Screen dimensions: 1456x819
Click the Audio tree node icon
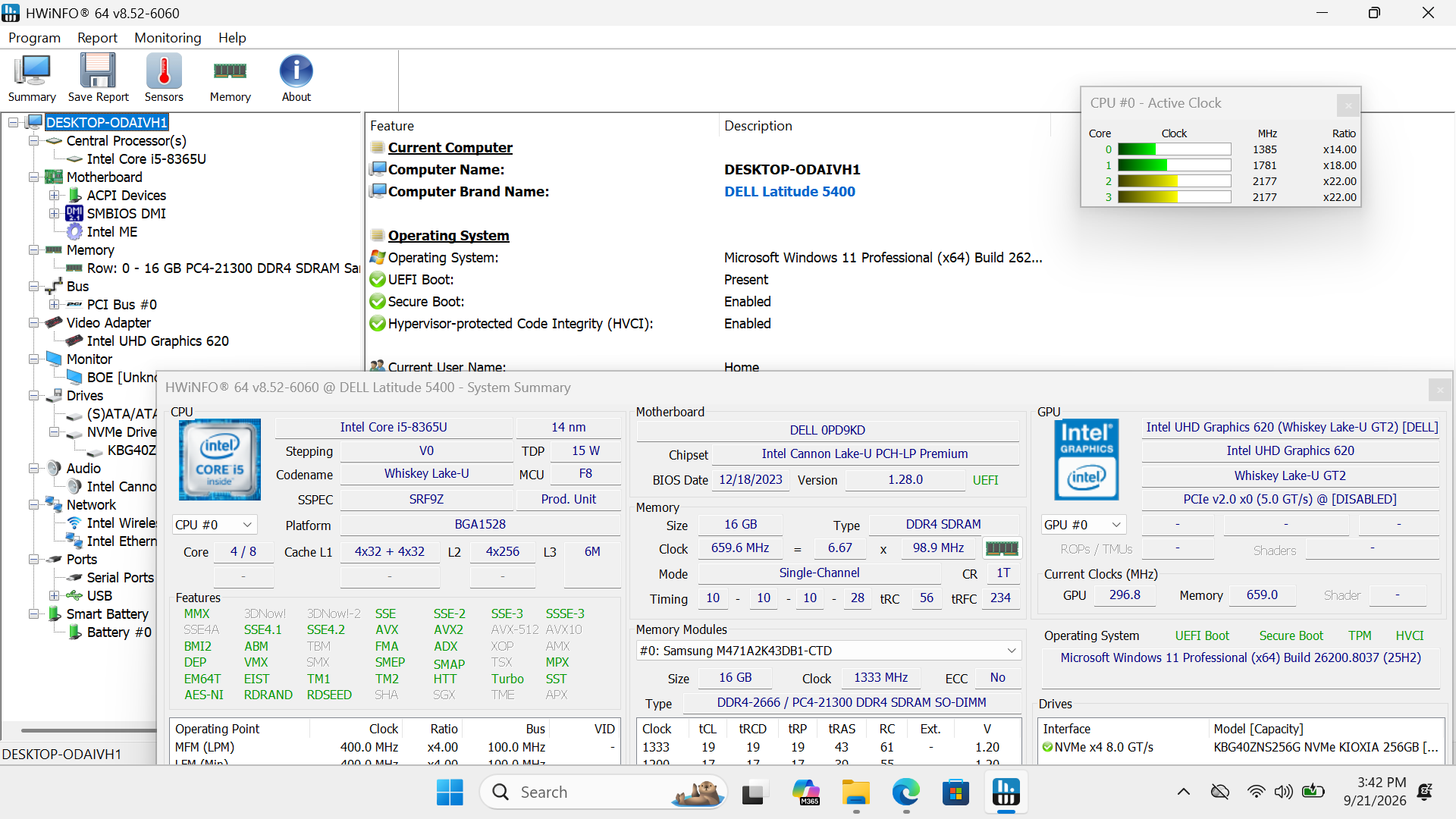pos(54,469)
